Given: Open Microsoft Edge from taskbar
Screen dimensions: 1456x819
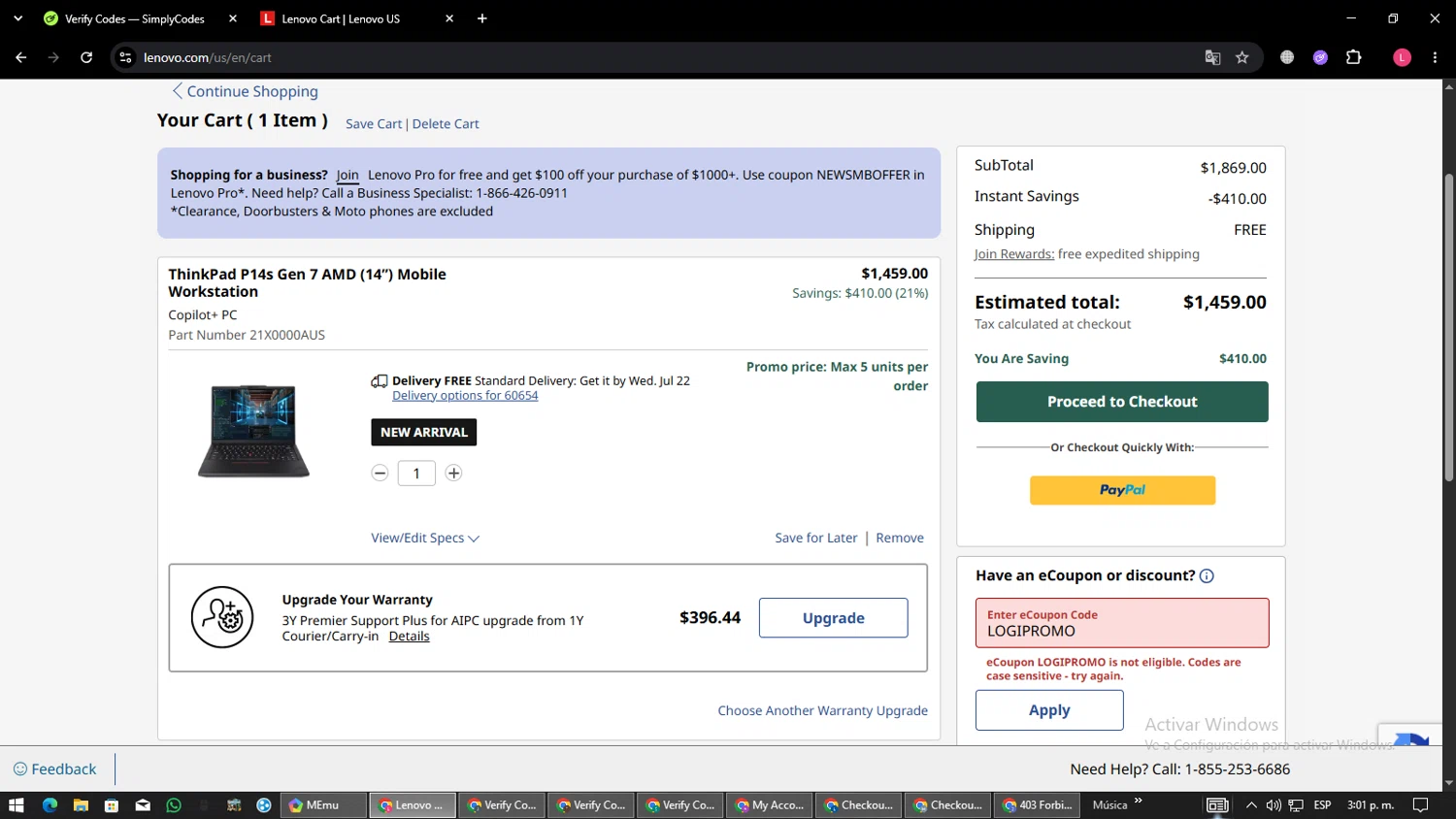Looking at the screenshot, I should point(50,805).
